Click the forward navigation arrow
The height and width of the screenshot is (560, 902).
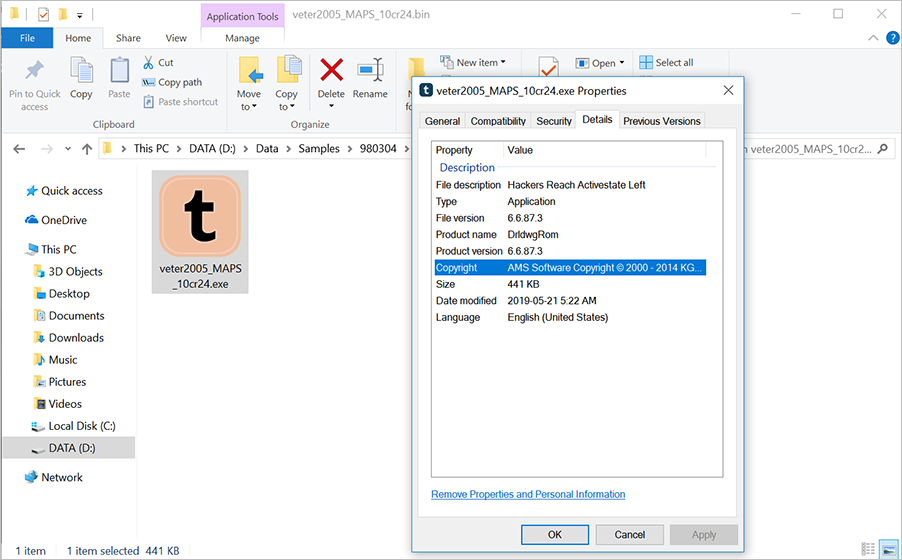pyautogui.click(x=47, y=149)
